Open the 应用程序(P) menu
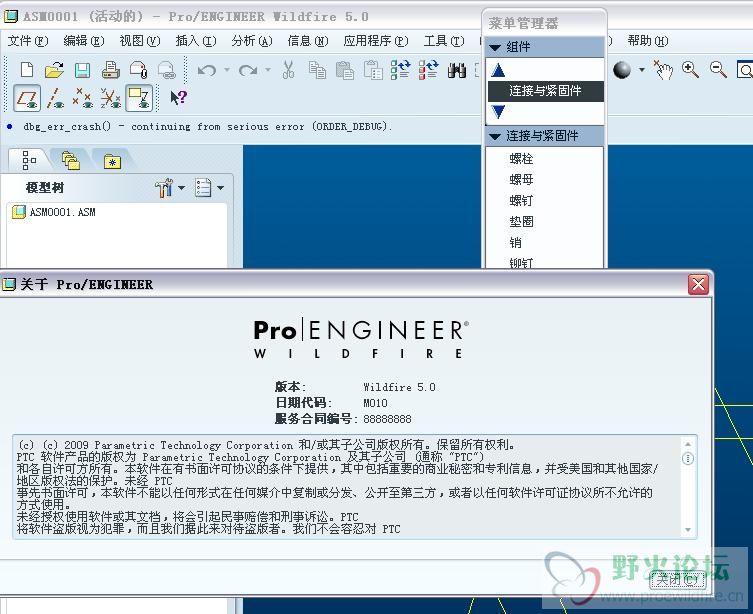 [x=376, y=41]
